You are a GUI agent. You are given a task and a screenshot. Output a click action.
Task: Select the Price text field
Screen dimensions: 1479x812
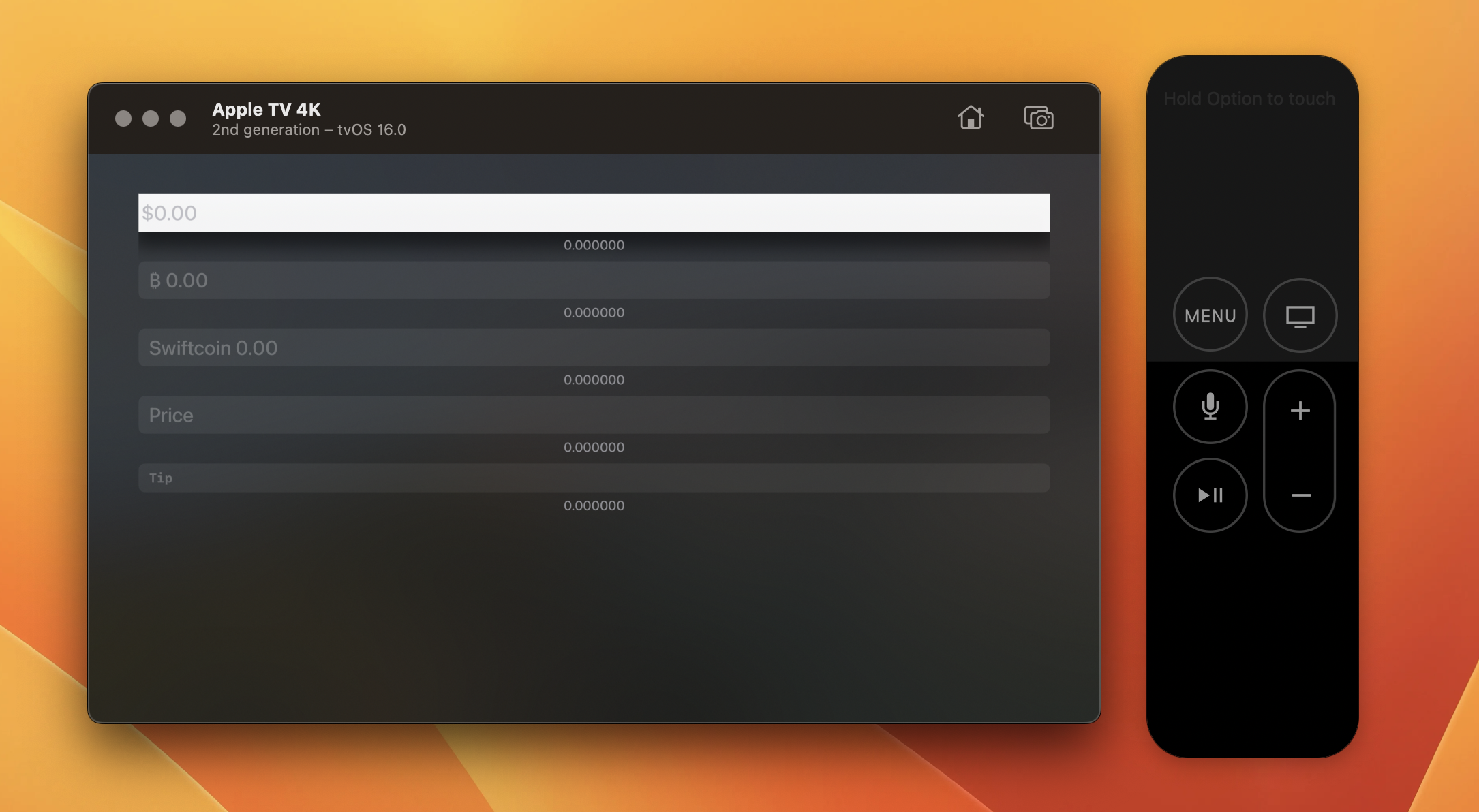coord(594,415)
